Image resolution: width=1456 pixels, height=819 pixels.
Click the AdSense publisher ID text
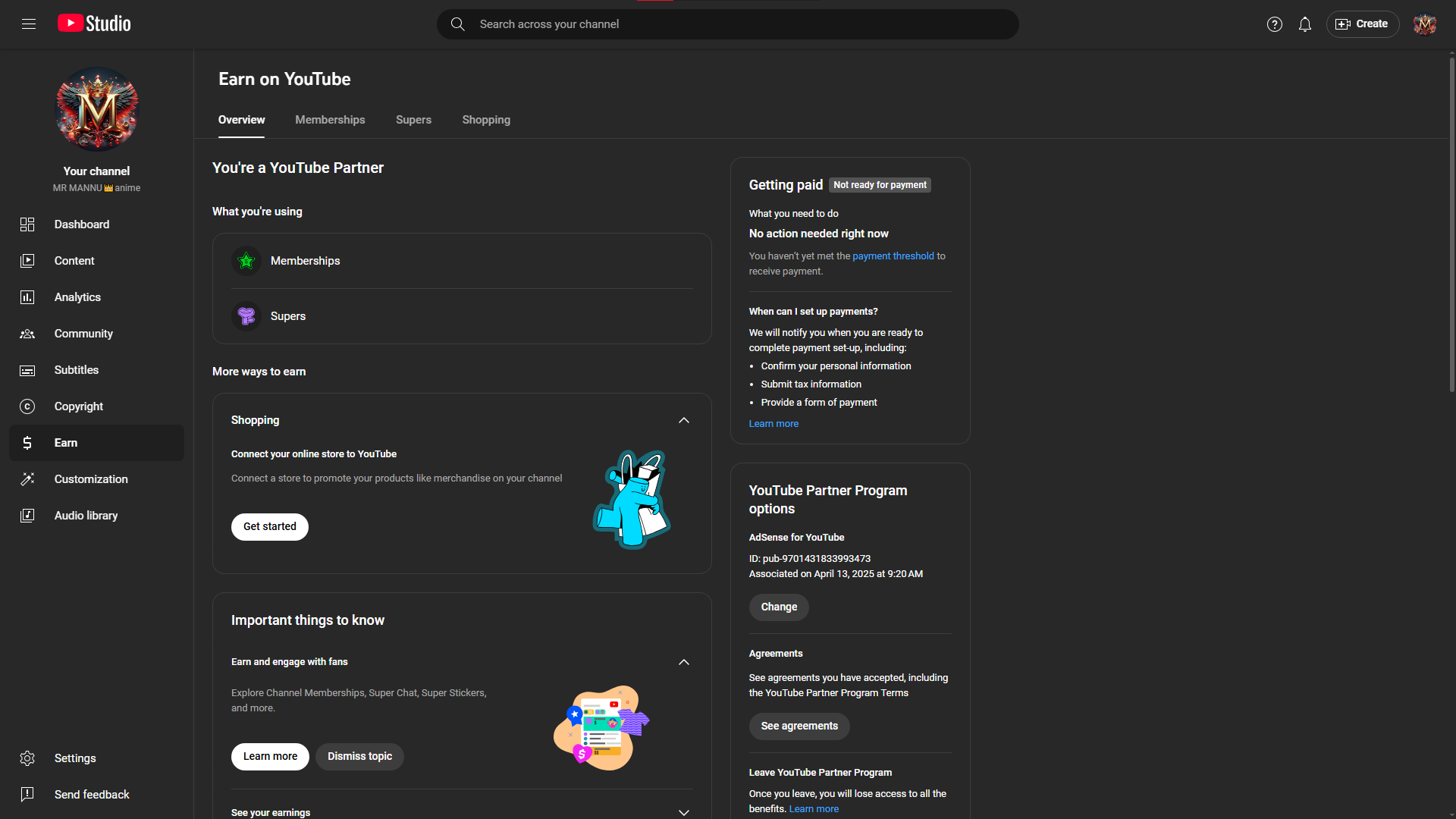point(810,559)
